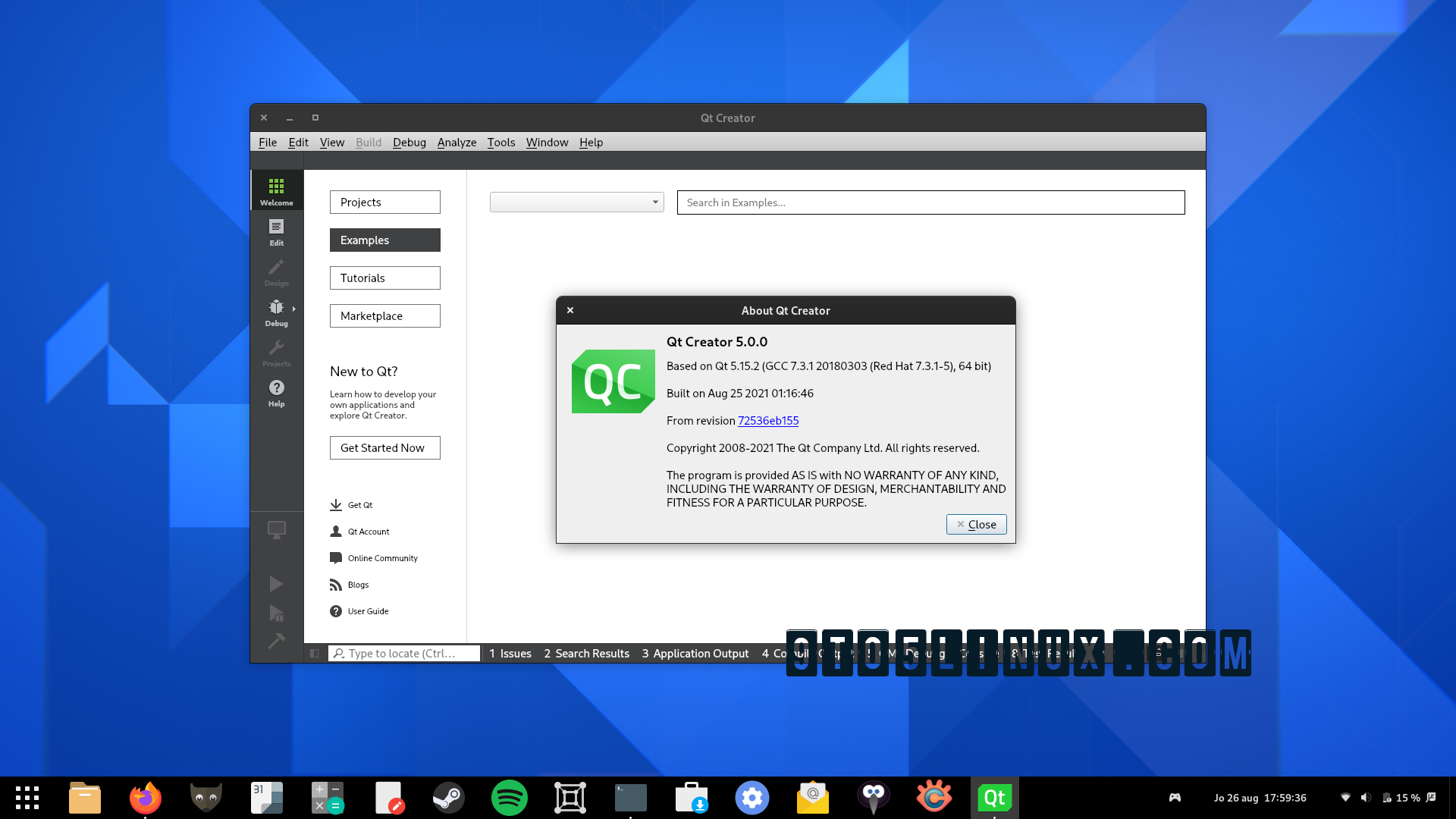Expand the Debug mode side arrow
Image resolution: width=1456 pixels, height=819 pixels.
(x=293, y=309)
